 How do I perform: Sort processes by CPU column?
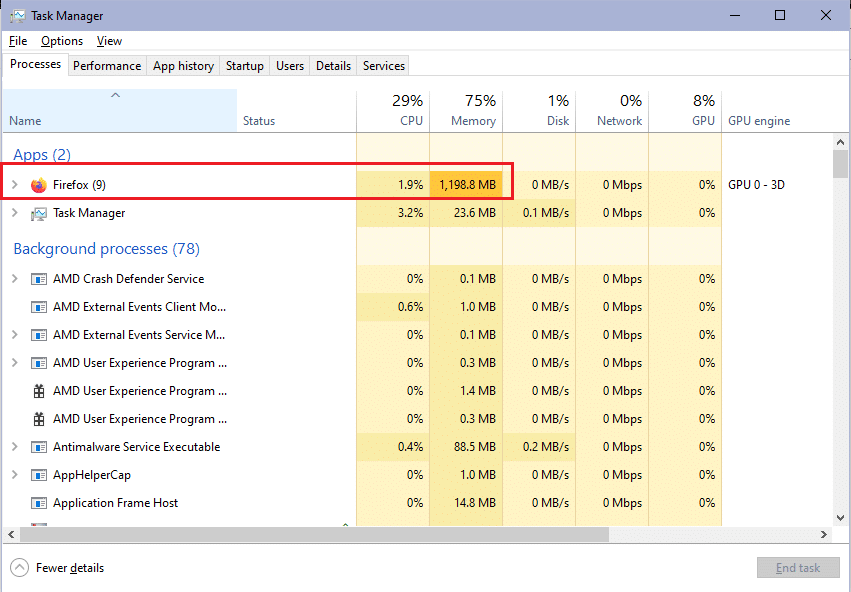click(393, 111)
